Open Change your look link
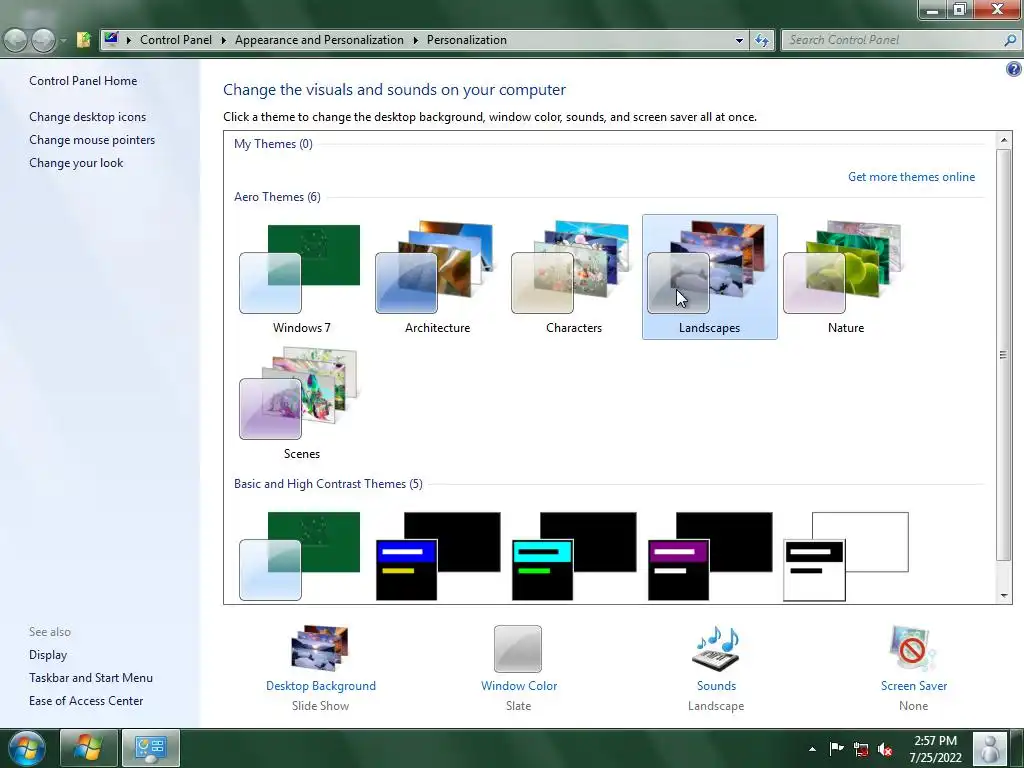This screenshot has height=768, width=1024. click(x=76, y=163)
